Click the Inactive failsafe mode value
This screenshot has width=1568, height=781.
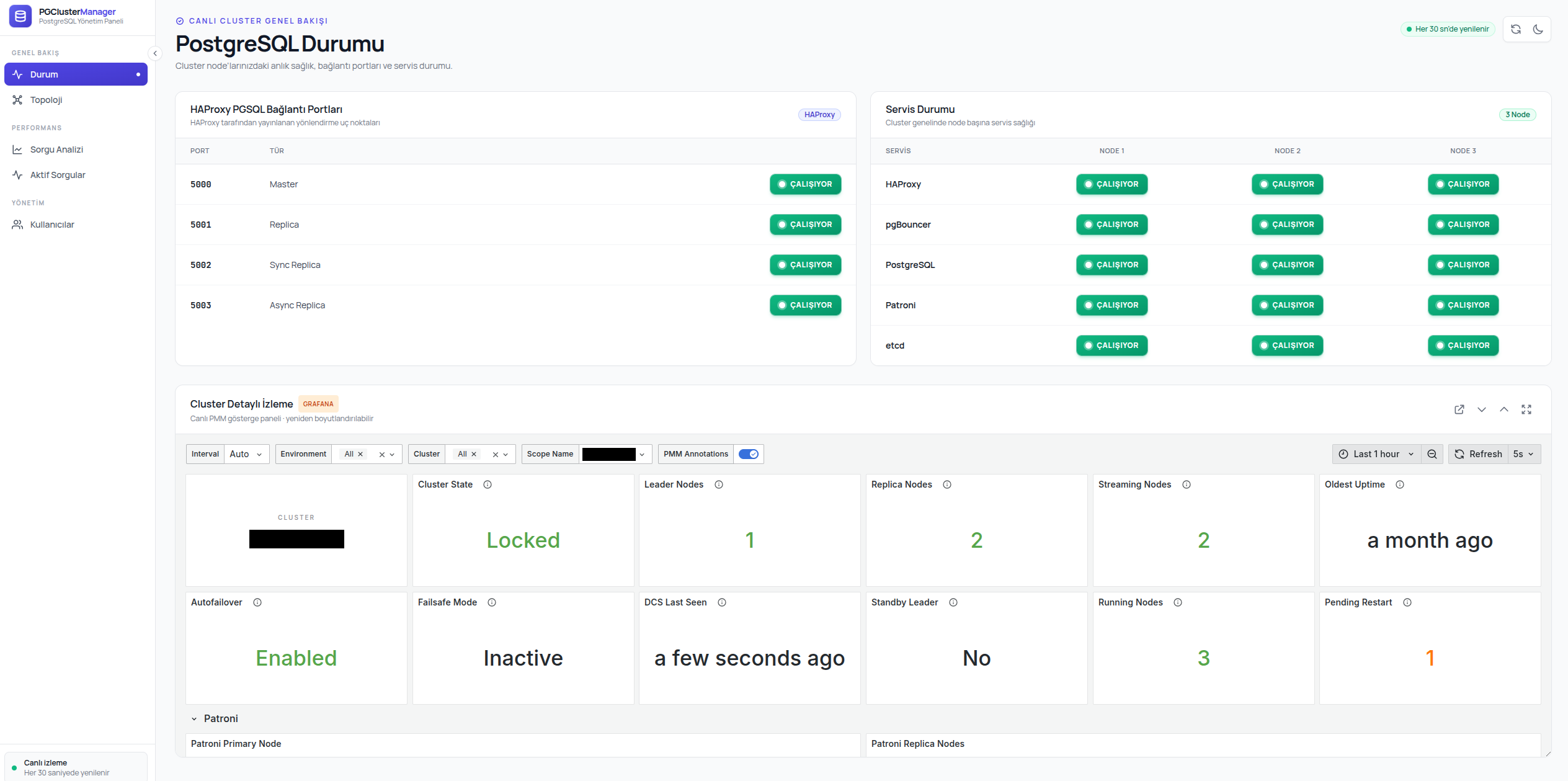pyautogui.click(x=523, y=658)
